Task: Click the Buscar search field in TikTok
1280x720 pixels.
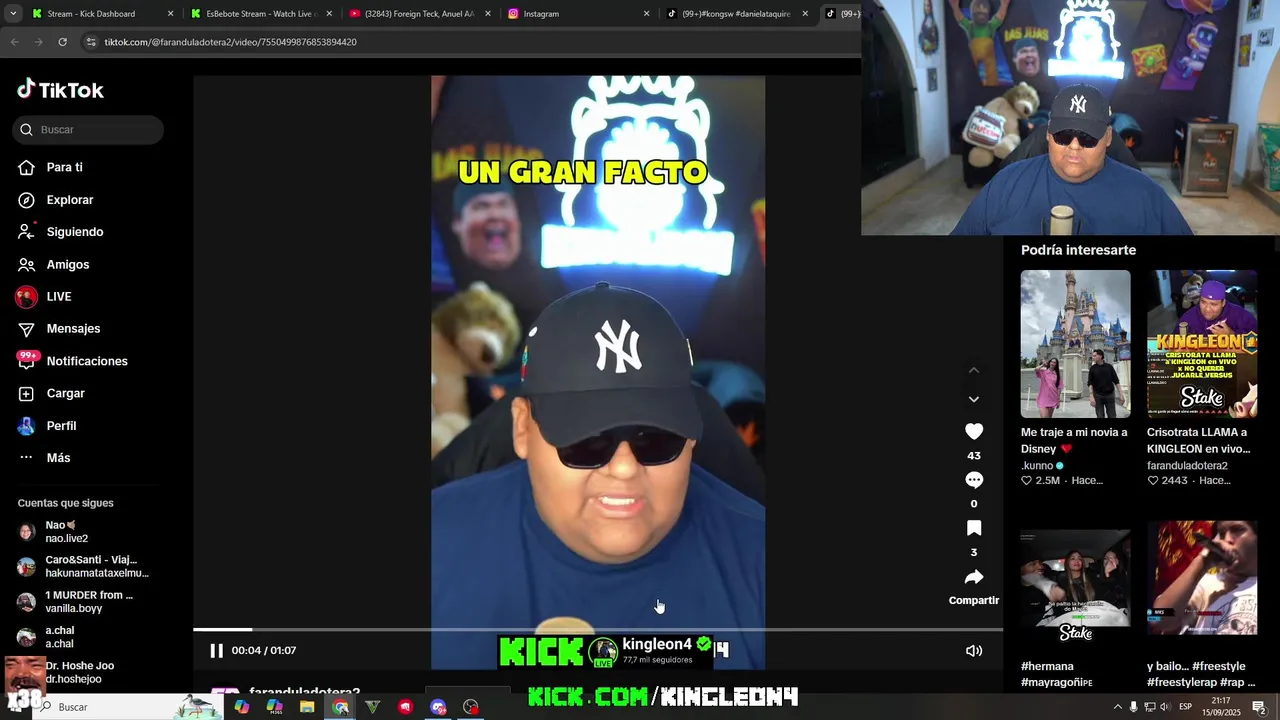Action: pos(88,130)
